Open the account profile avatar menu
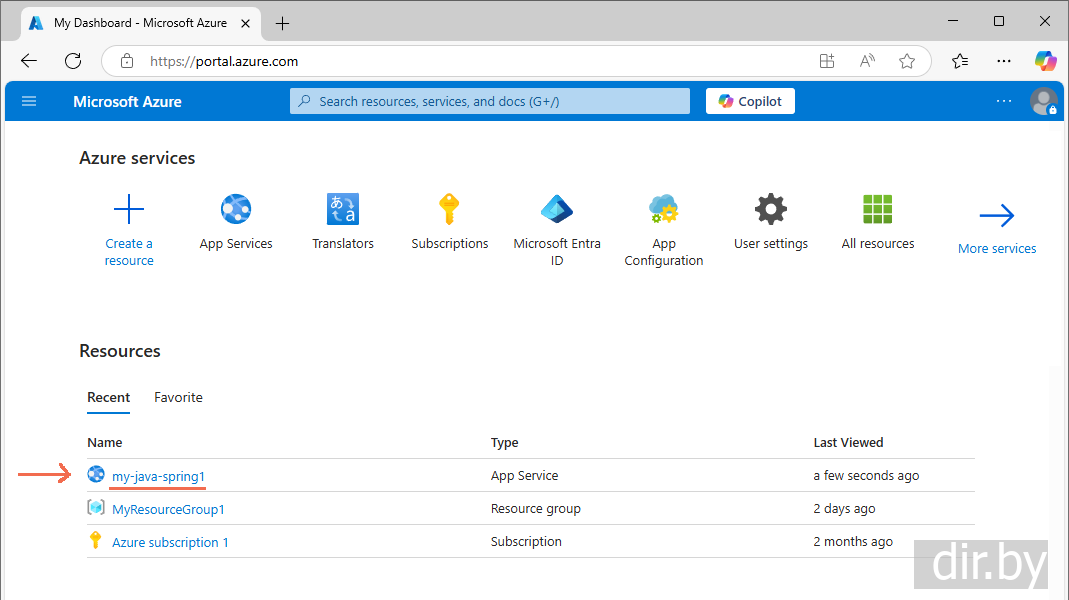1069x600 pixels. [x=1043, y=101]
